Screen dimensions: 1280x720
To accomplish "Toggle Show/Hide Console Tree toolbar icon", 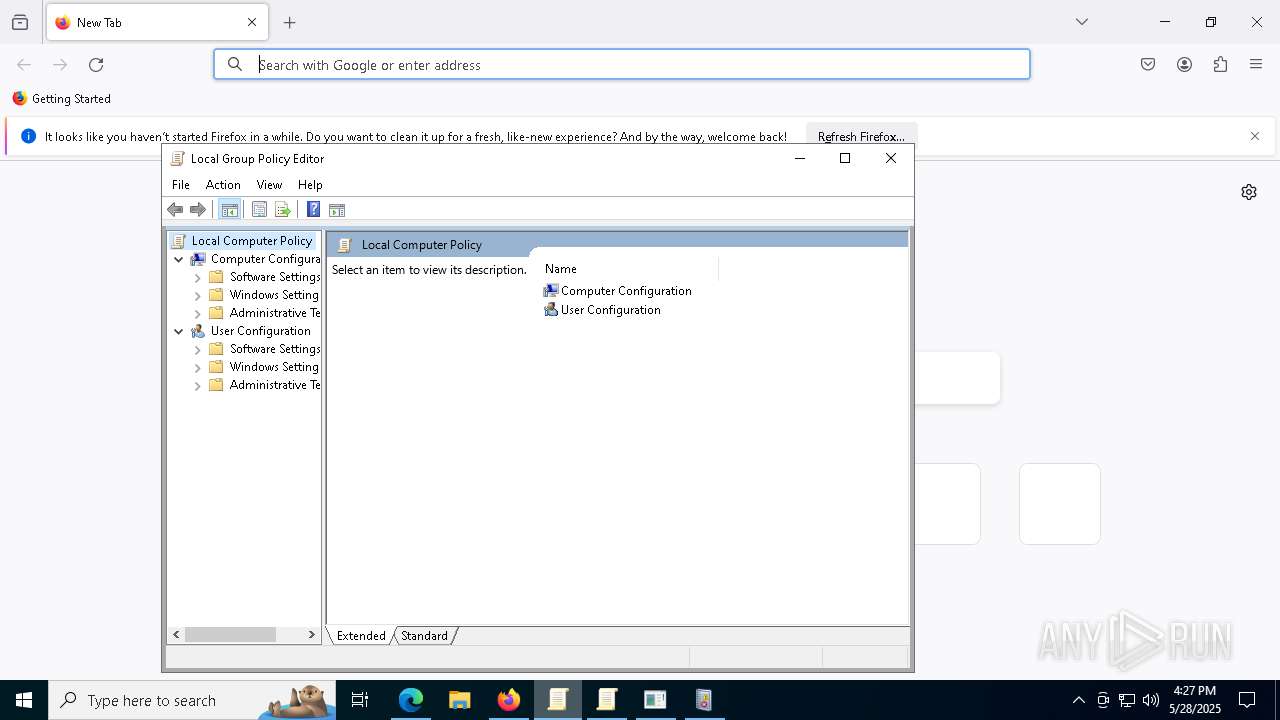I will click(x=229, y=210).
